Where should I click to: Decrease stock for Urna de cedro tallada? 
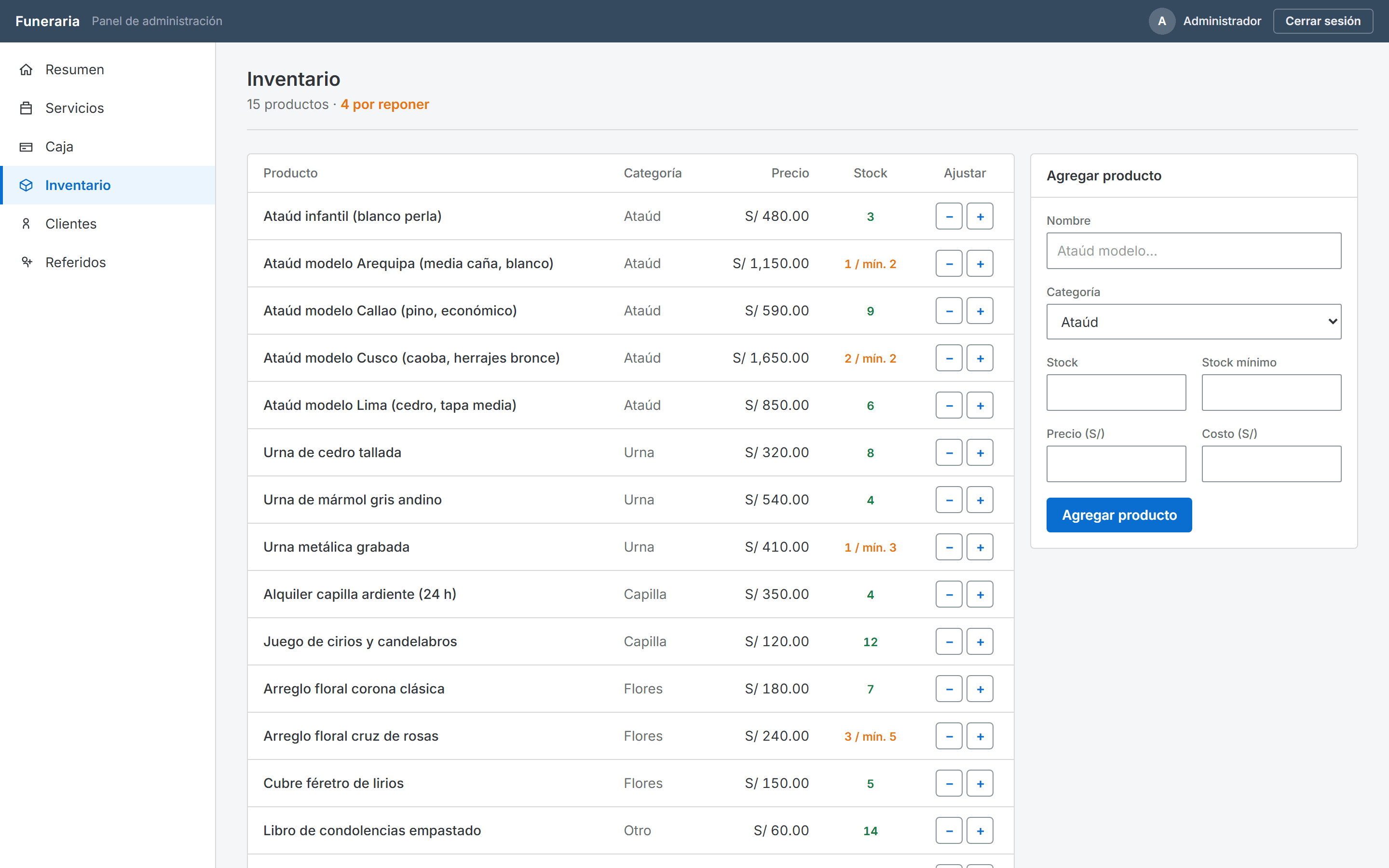949,452
